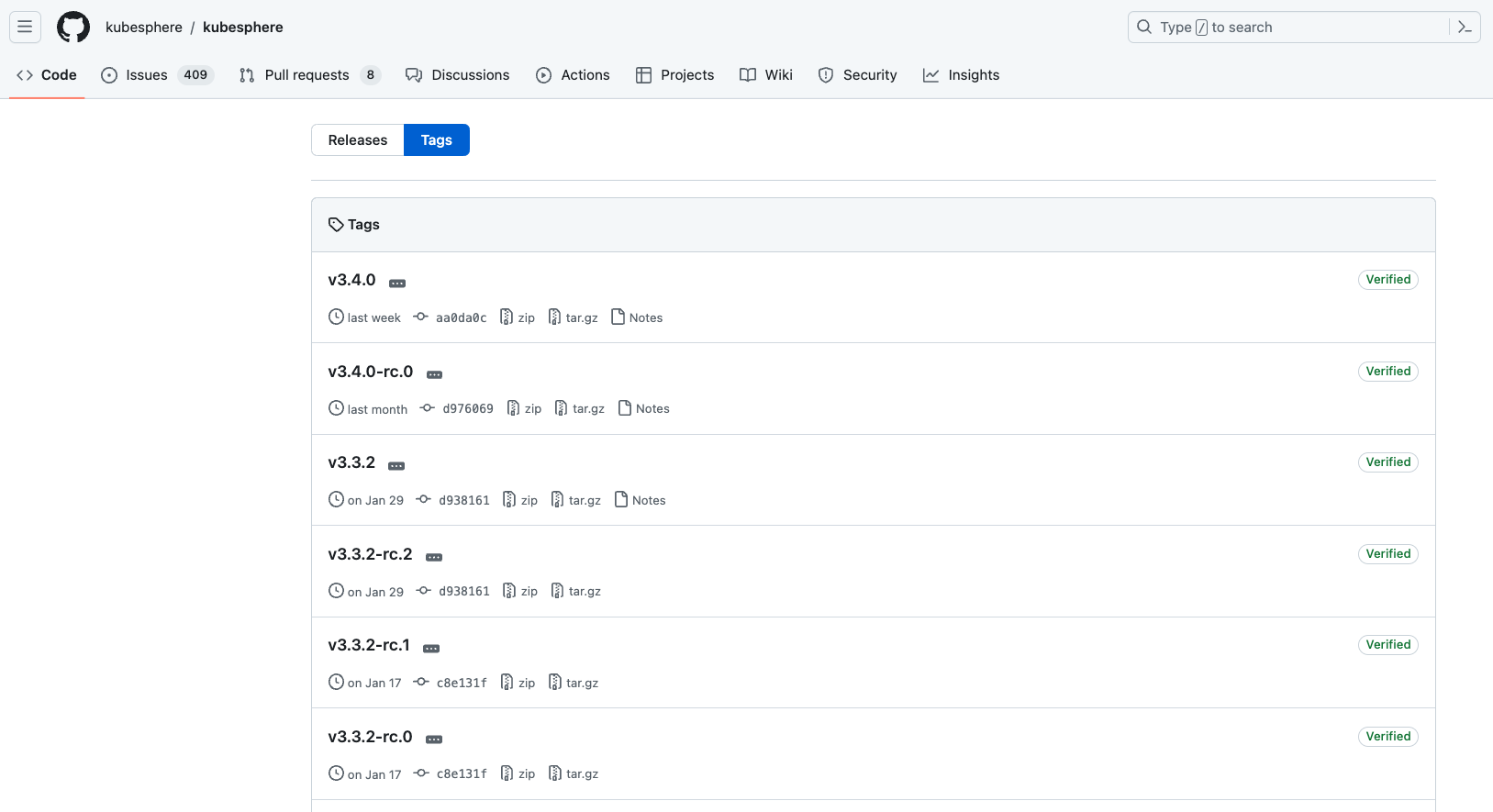Screen dimensions: 1493x812
Task: Click the Verified badge for v3.3.2-rc.1
Action: [x=1388, y=645]
